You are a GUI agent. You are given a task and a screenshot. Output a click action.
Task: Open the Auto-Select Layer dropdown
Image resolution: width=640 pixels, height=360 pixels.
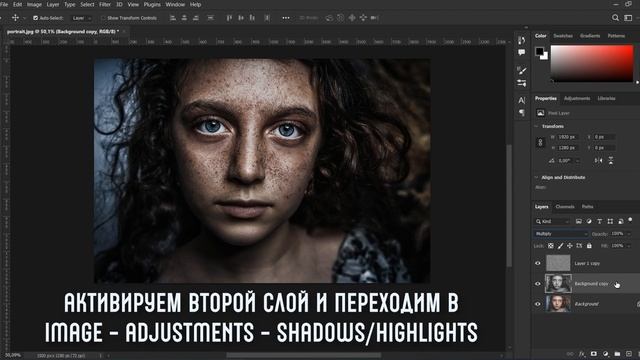pos(81,18)
